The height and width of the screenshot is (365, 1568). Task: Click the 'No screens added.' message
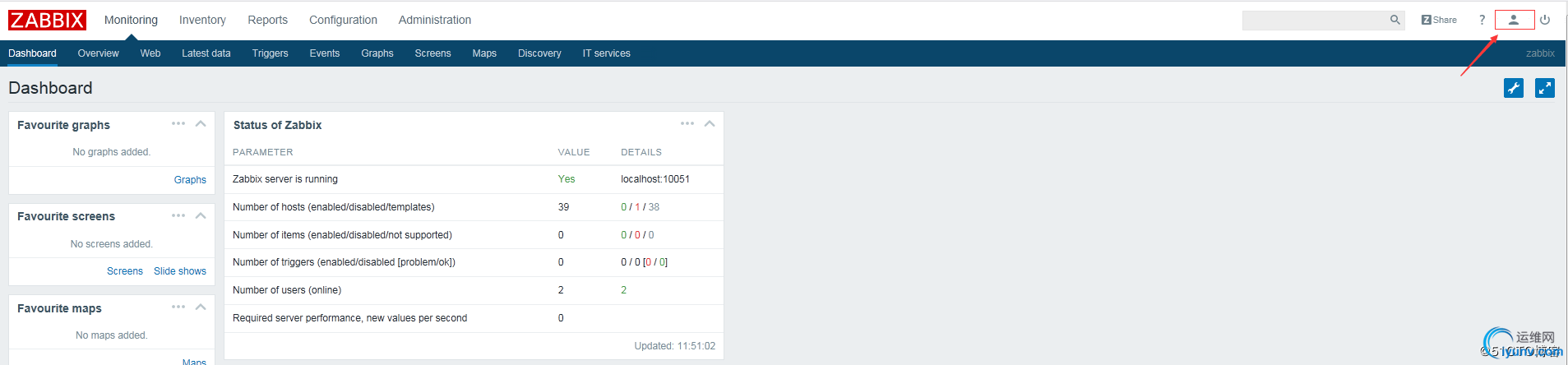point(112,244)
